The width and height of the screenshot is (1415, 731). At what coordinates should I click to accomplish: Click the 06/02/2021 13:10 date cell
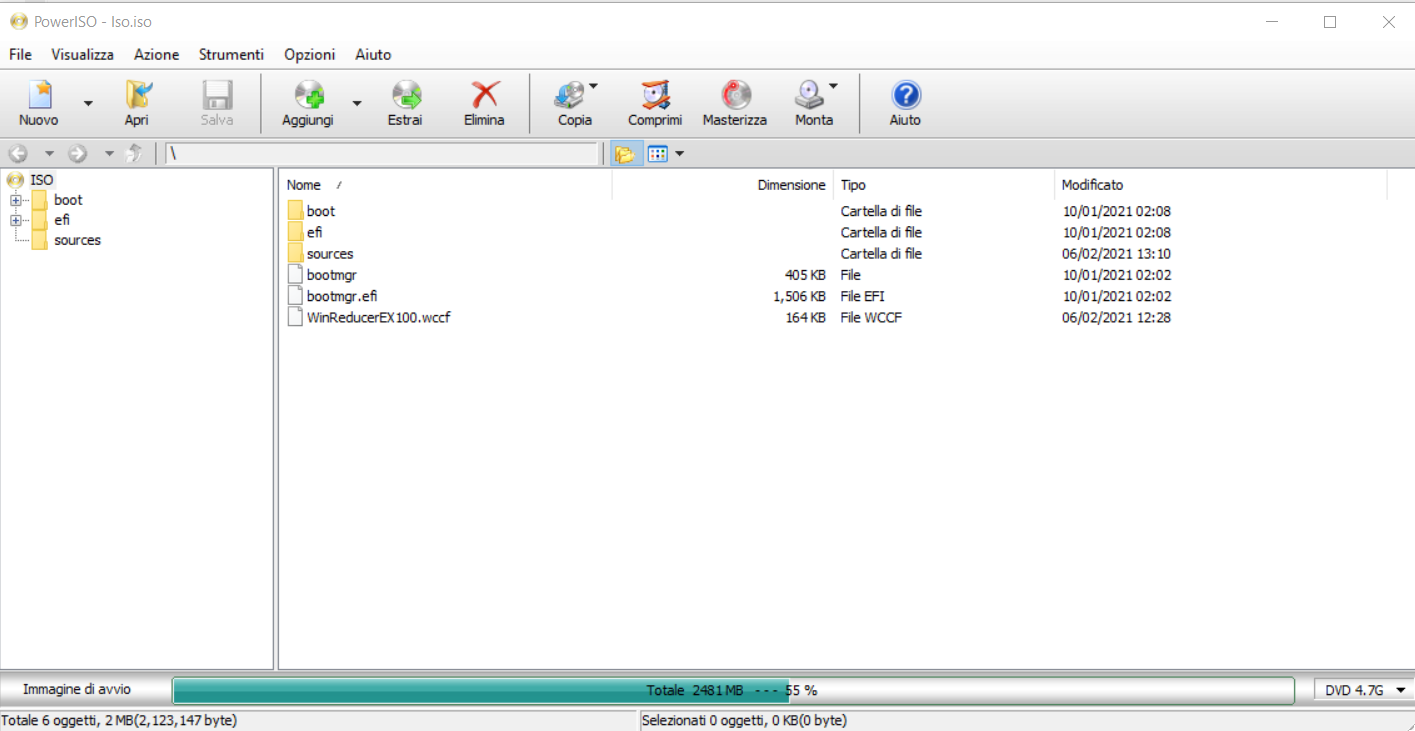(x=1116, y=254)
